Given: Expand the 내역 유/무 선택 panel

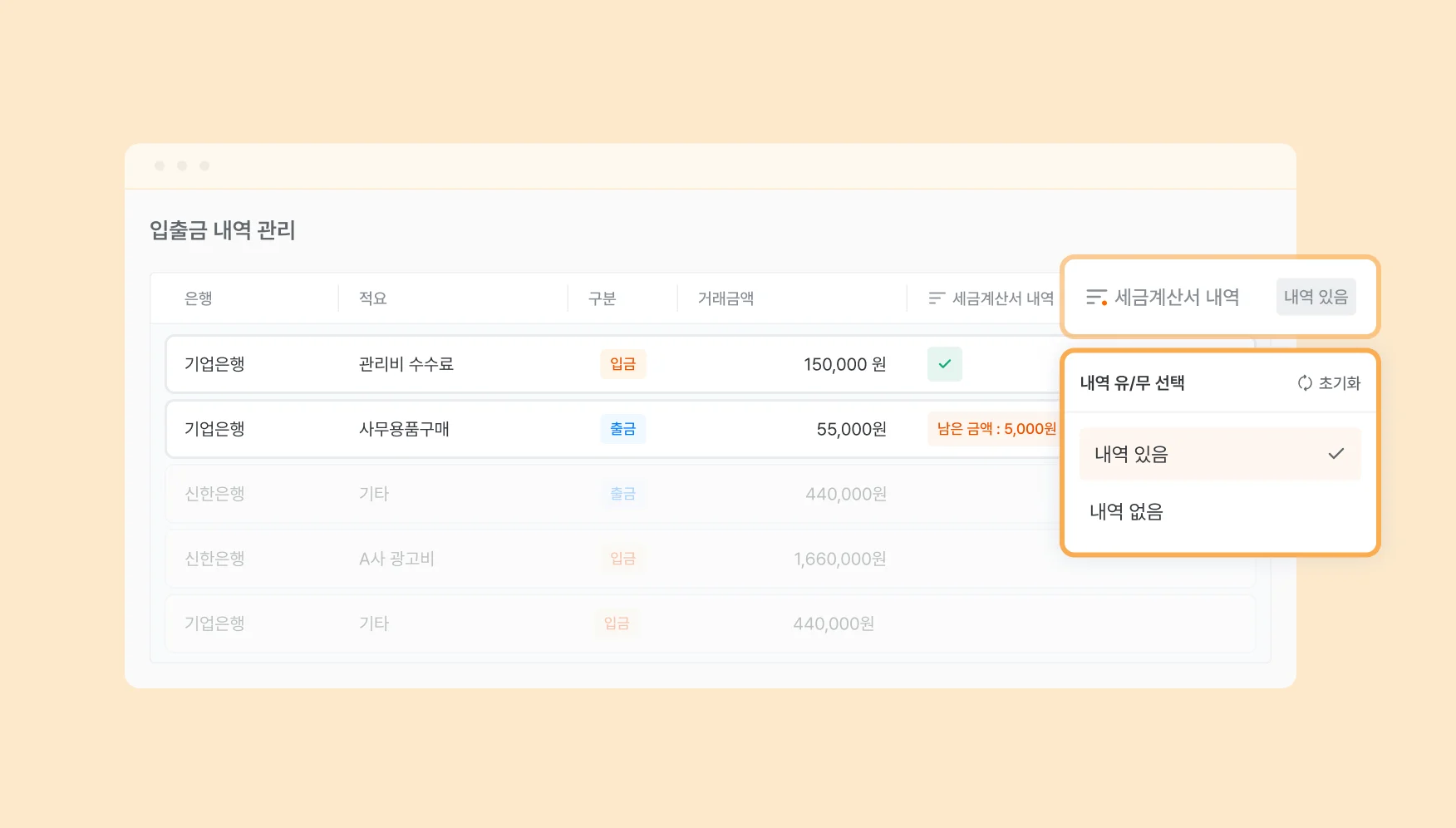Looking at the screenshot, I should (1132, 383).
